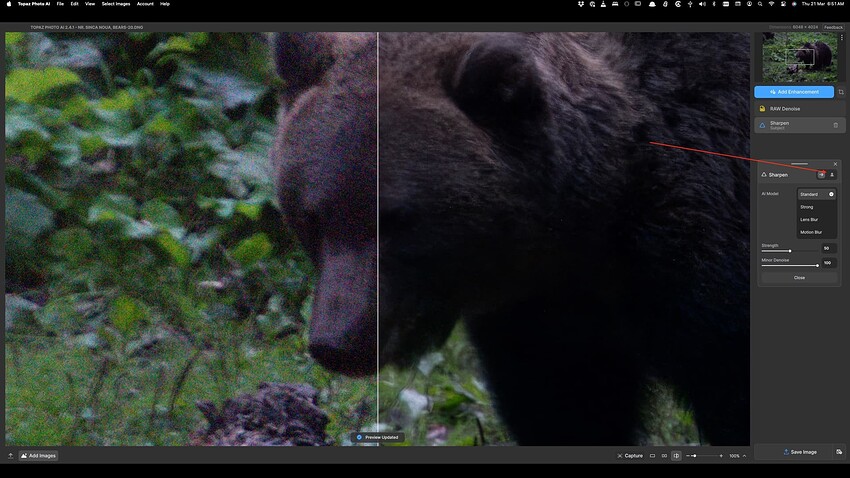Click the export queue icon beside Save Image

pos(839,452)
